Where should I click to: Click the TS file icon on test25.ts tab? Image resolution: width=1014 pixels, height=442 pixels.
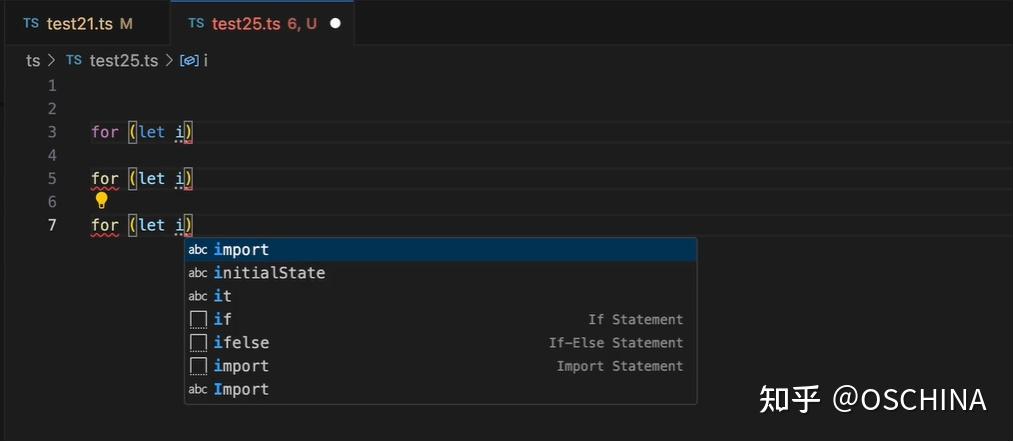(196, 23)
